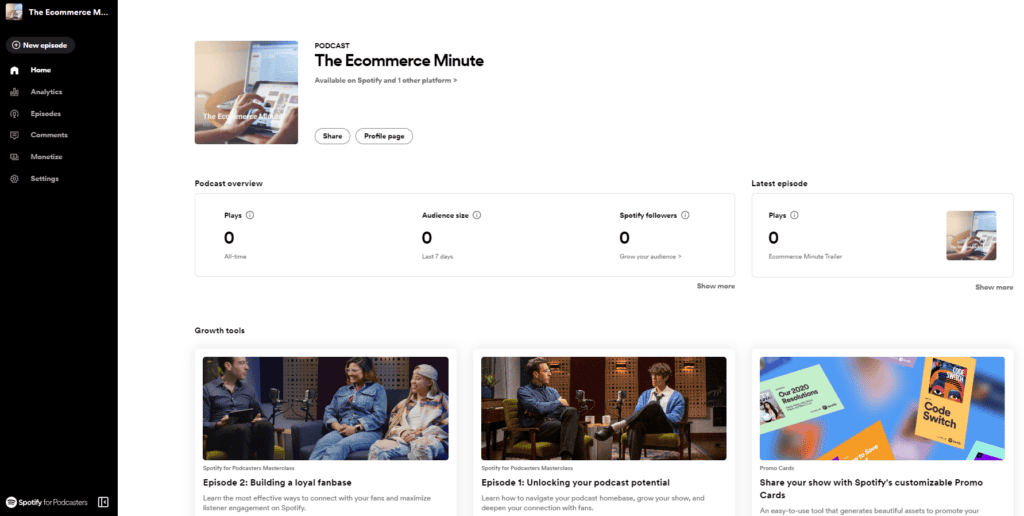Click the Share button
Screen dimensions: 1024x516
[332, 136]
